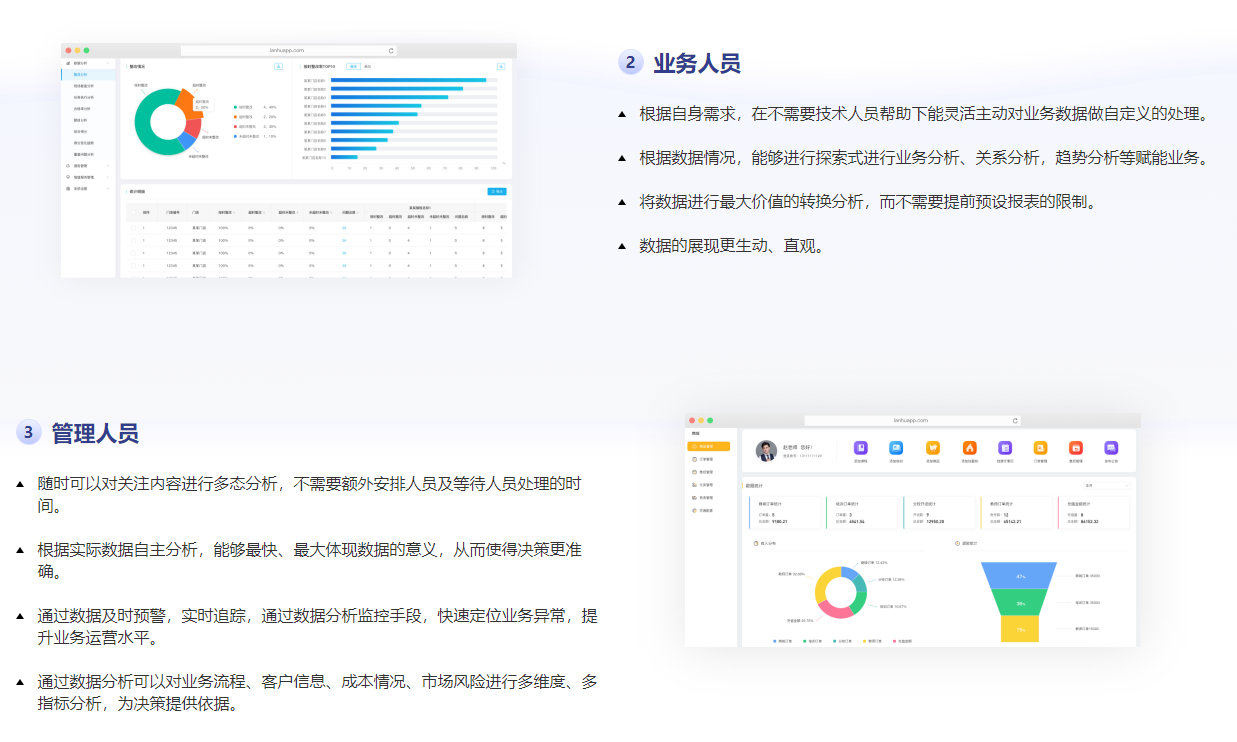
Task: Open the period dropdown in the 数据统计 panel
Action: 1107,485
